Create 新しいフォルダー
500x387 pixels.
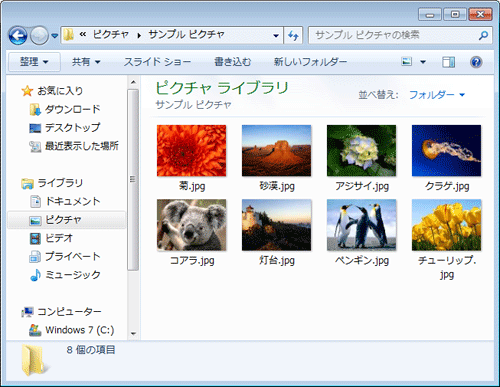[310, 62]
